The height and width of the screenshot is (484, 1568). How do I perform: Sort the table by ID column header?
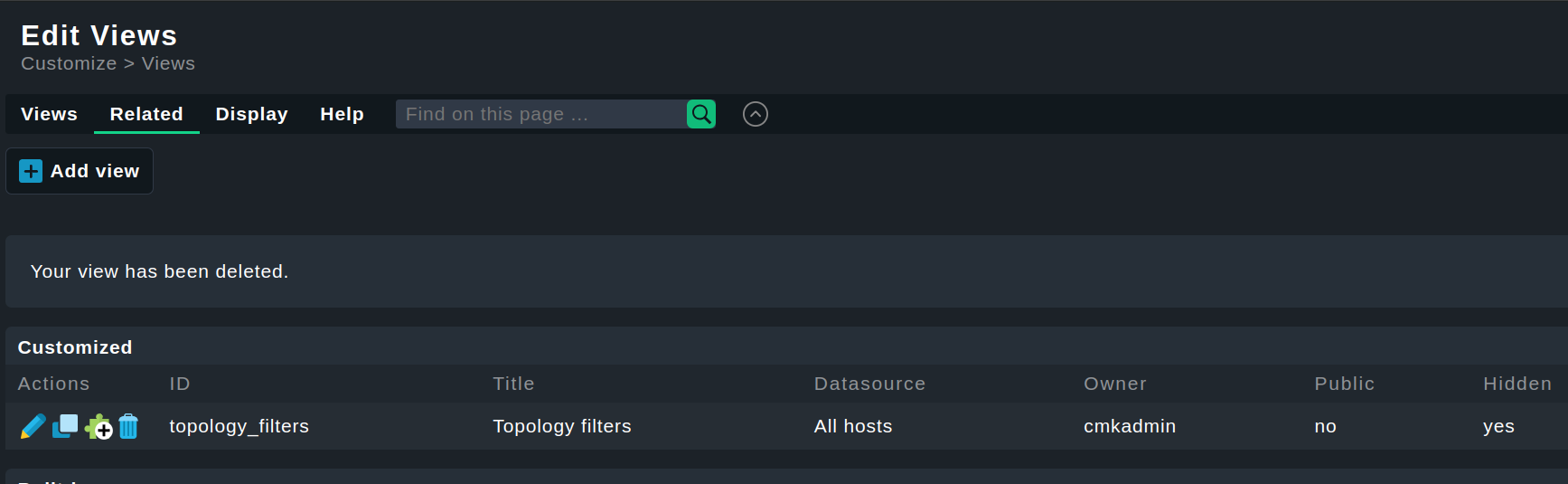pos(180,384)
